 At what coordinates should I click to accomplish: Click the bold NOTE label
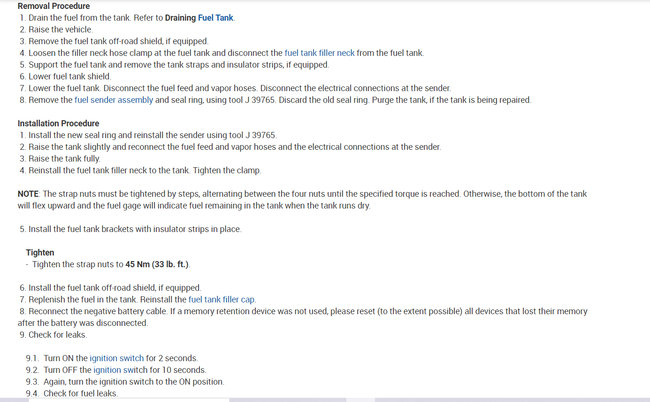point(28,193)
